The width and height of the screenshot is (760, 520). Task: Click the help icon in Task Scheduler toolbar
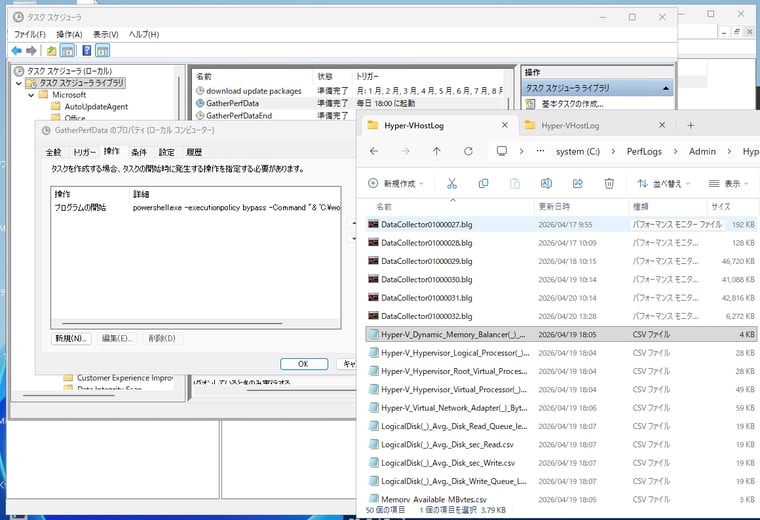click(x=87, y=50)
